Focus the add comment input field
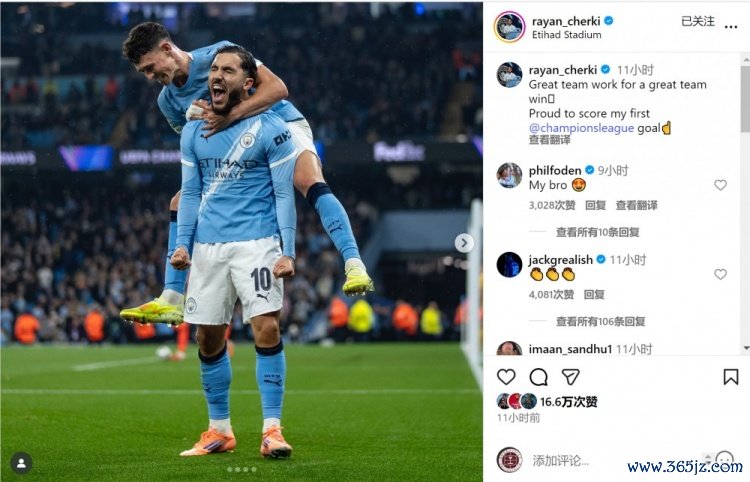750x482 pixels. pos(617,460)
